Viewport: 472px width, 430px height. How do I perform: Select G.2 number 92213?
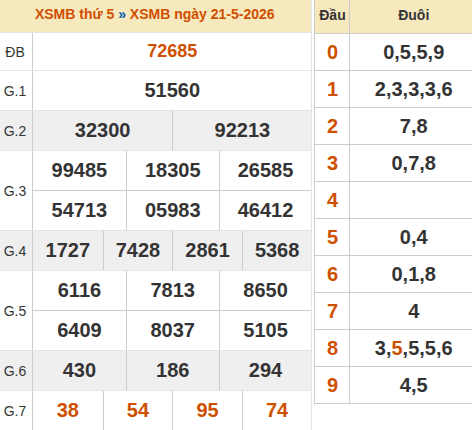pyautogui.click(x=242, y=130)
